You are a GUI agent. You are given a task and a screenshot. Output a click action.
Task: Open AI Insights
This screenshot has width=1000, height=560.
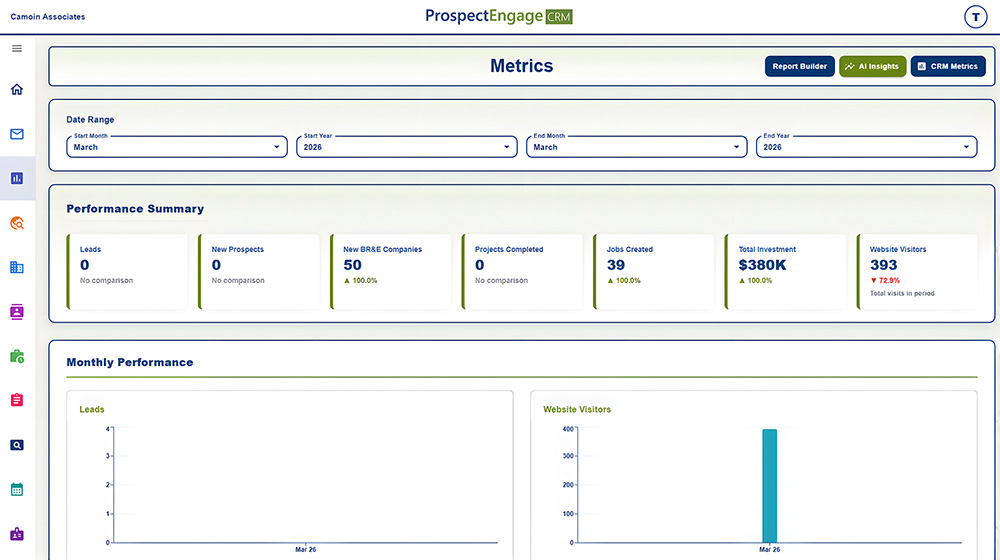pyautogui.click(x=872, y=67)
